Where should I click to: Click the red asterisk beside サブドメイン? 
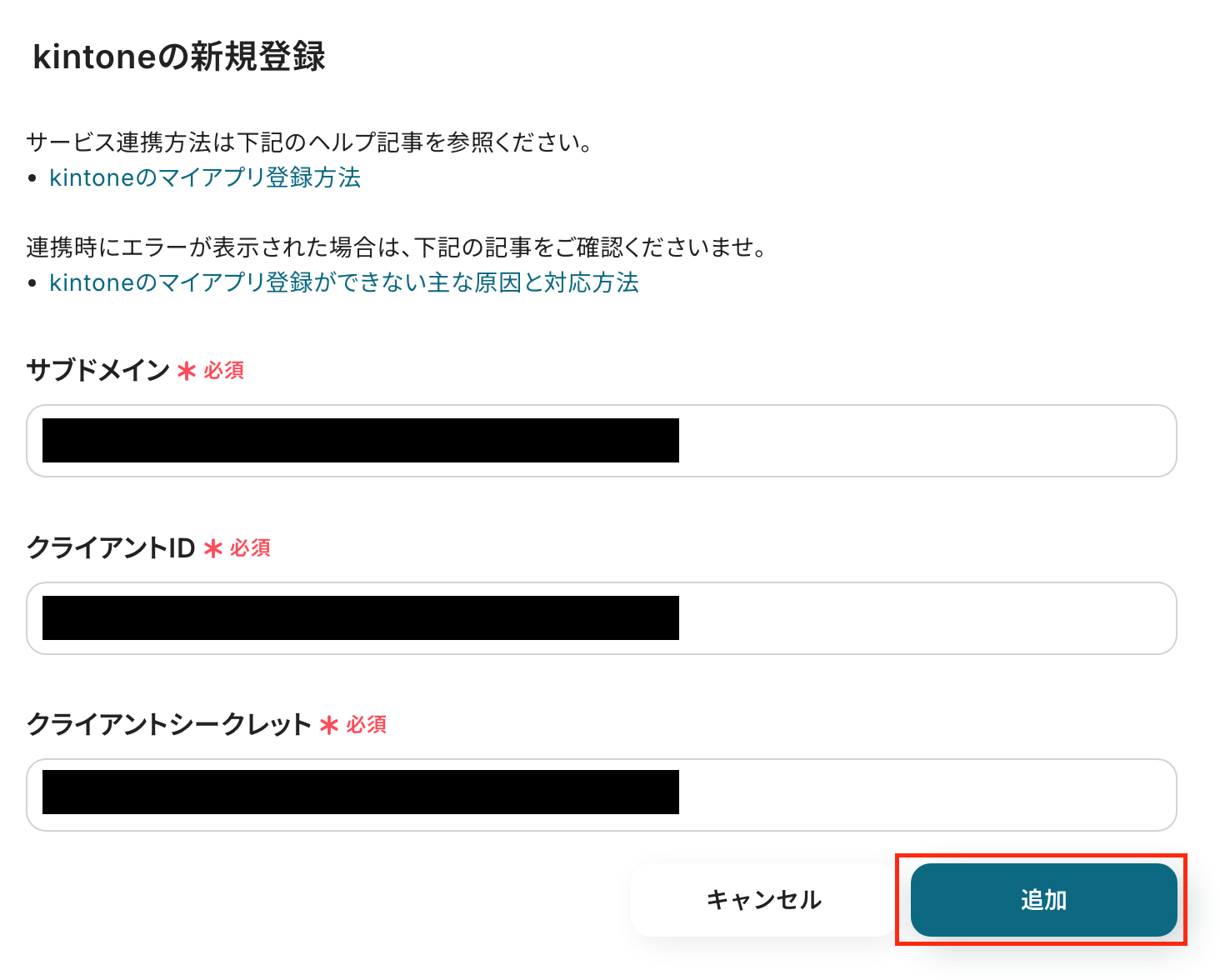click(x=187, y=371)
